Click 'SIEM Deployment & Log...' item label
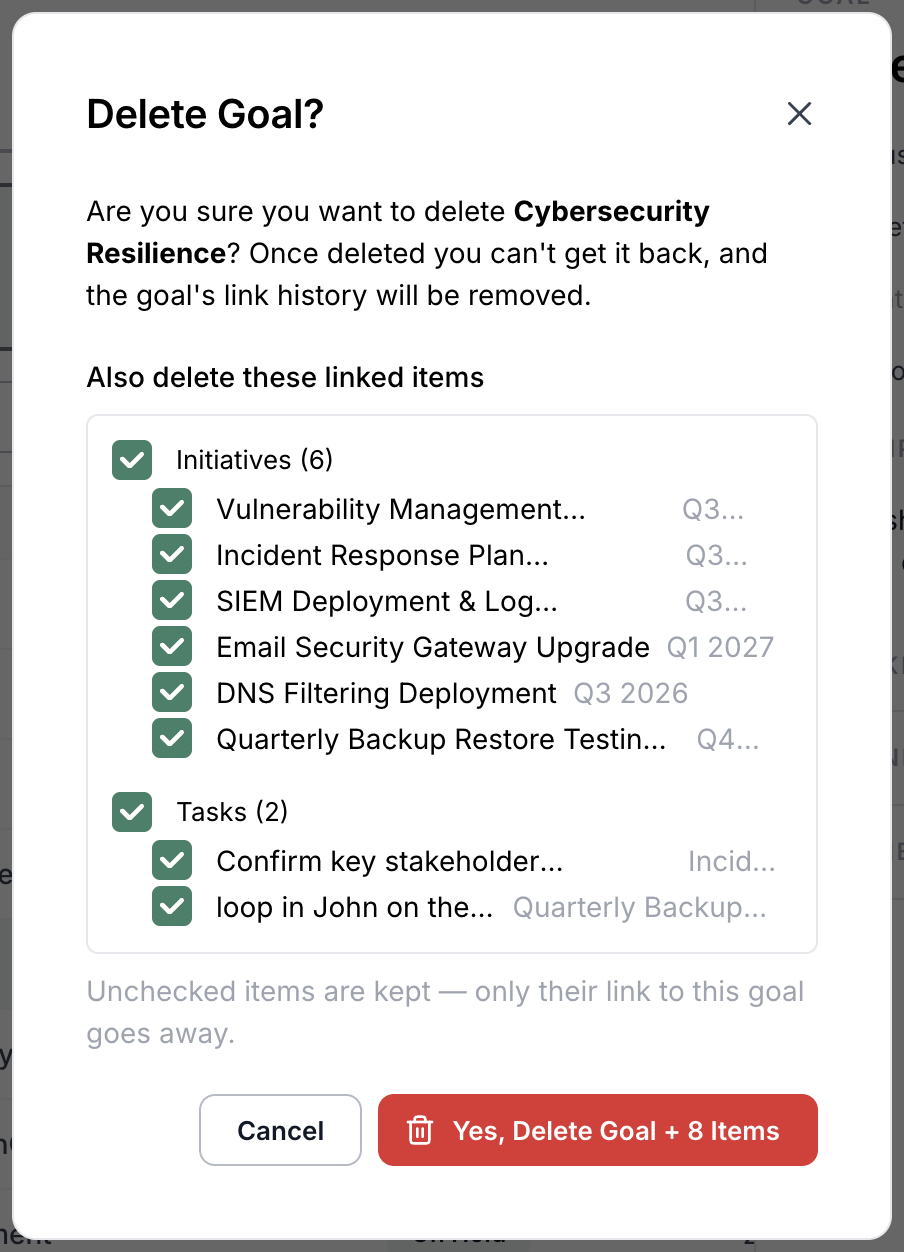This screenshot has height=1252, width=904. [387, 601]
